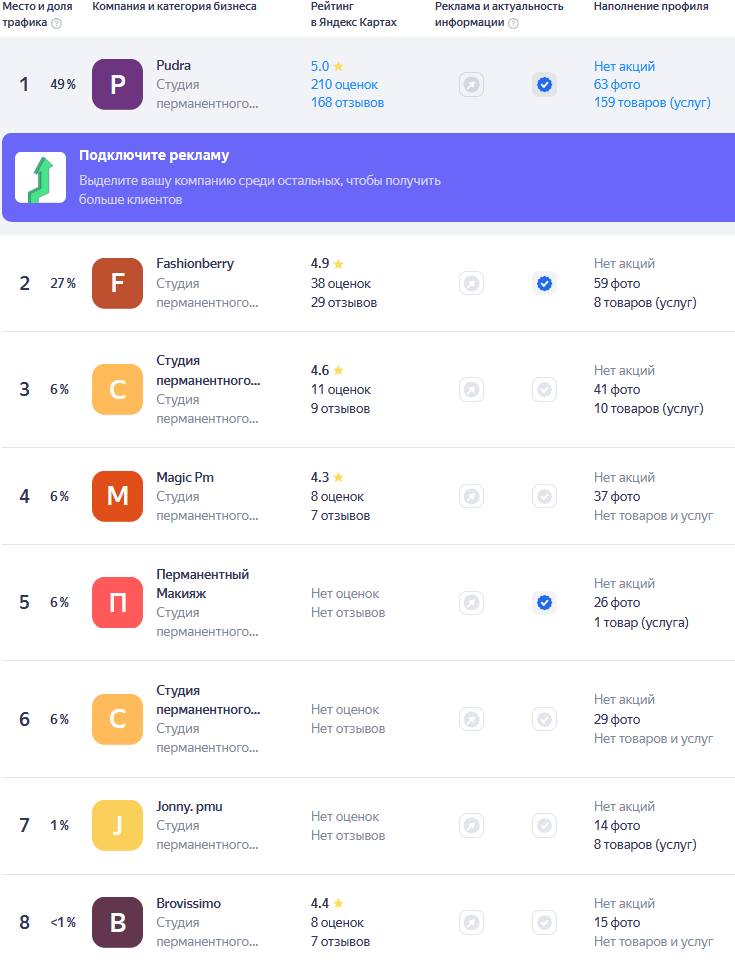Click Brovissimo's 4.4 rating
The height and width of the screenshot is (965, 735).
(x=327, y=903)
